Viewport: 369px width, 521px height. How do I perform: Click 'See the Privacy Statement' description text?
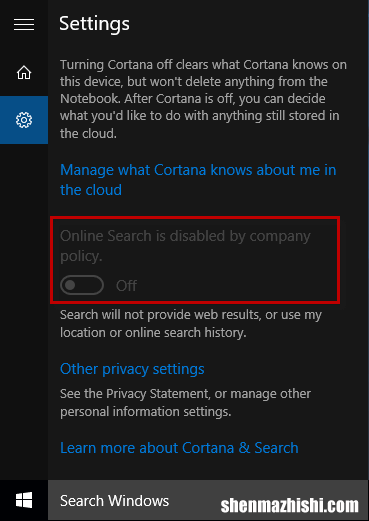click(x=185, y=403)
